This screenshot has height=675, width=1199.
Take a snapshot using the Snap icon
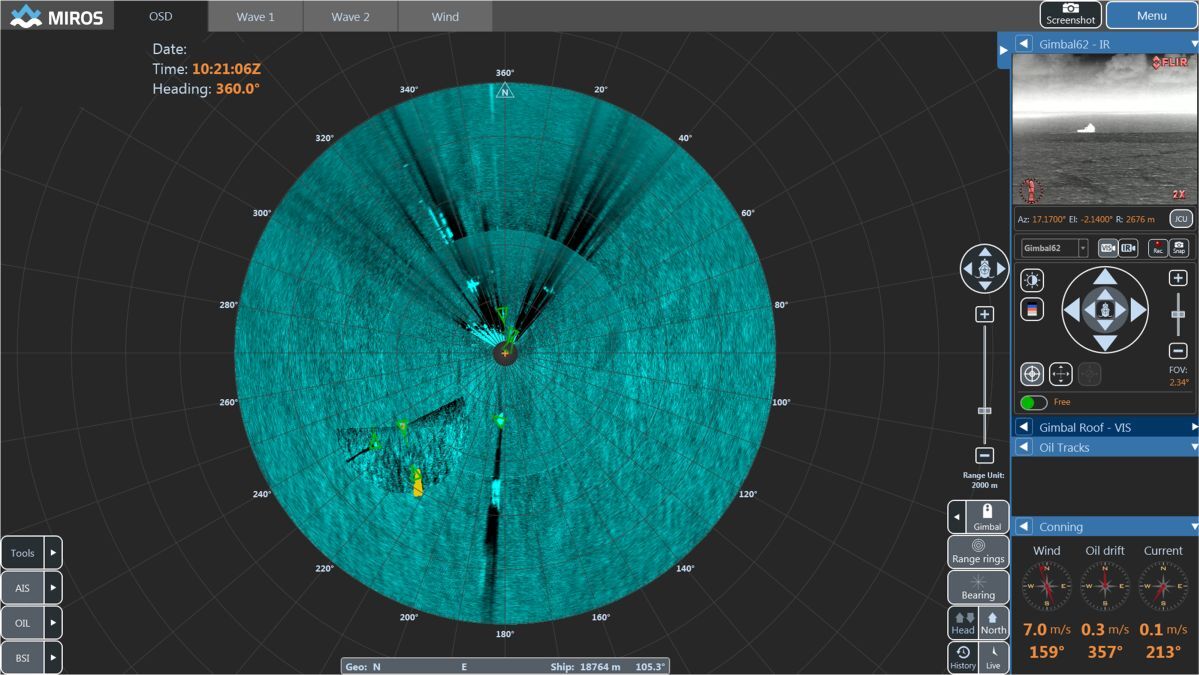(1179, 250)
